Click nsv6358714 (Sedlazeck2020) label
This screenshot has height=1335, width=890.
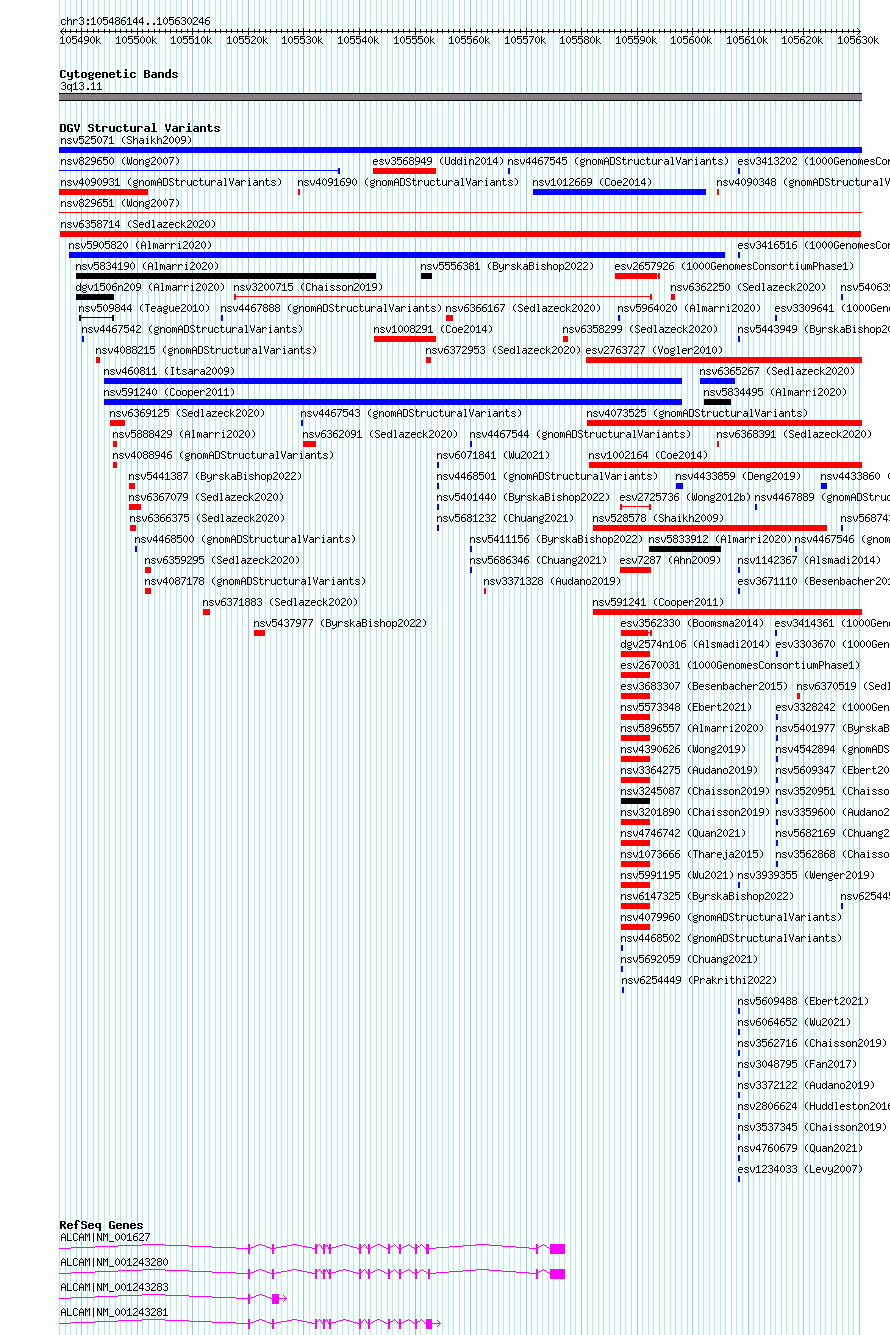click(x=138, y=224)
